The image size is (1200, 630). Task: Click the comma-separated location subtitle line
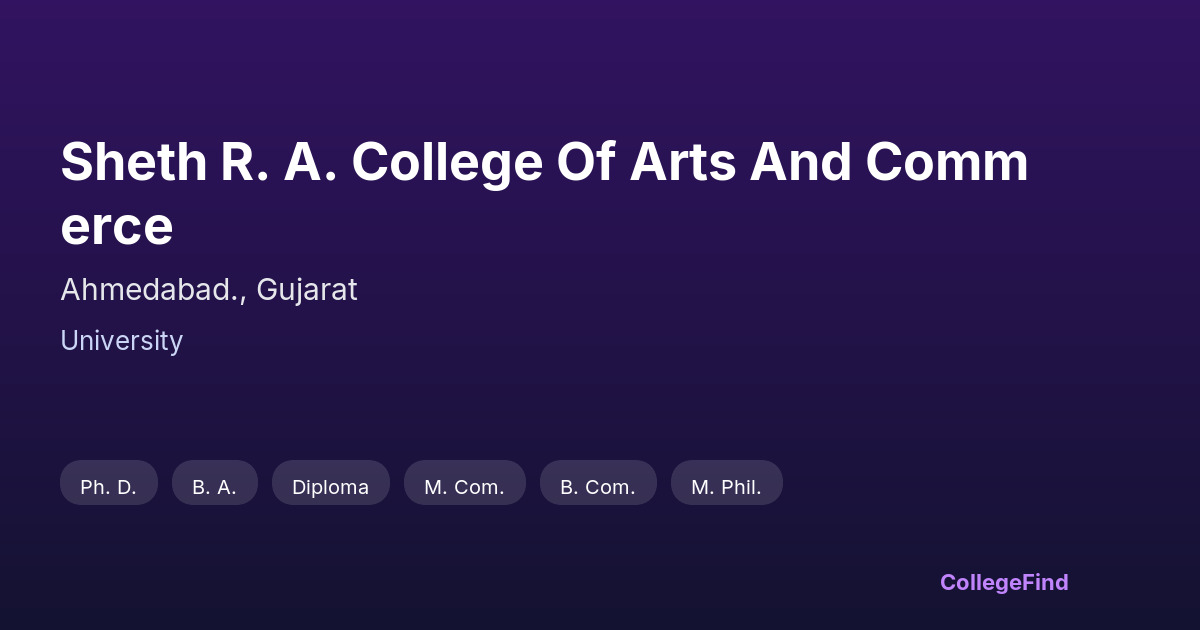coord(208,290)
